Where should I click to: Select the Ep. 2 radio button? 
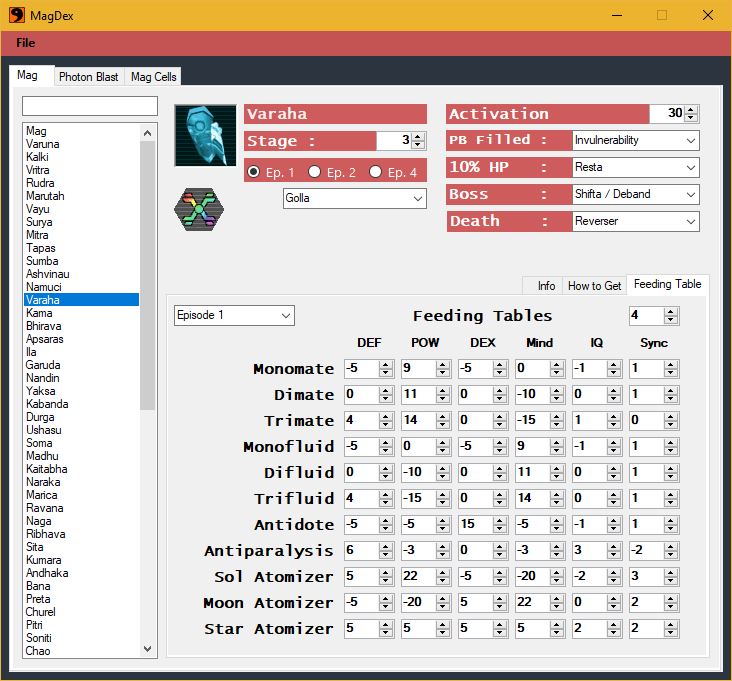pyautogui.click(x=314, y=172)
